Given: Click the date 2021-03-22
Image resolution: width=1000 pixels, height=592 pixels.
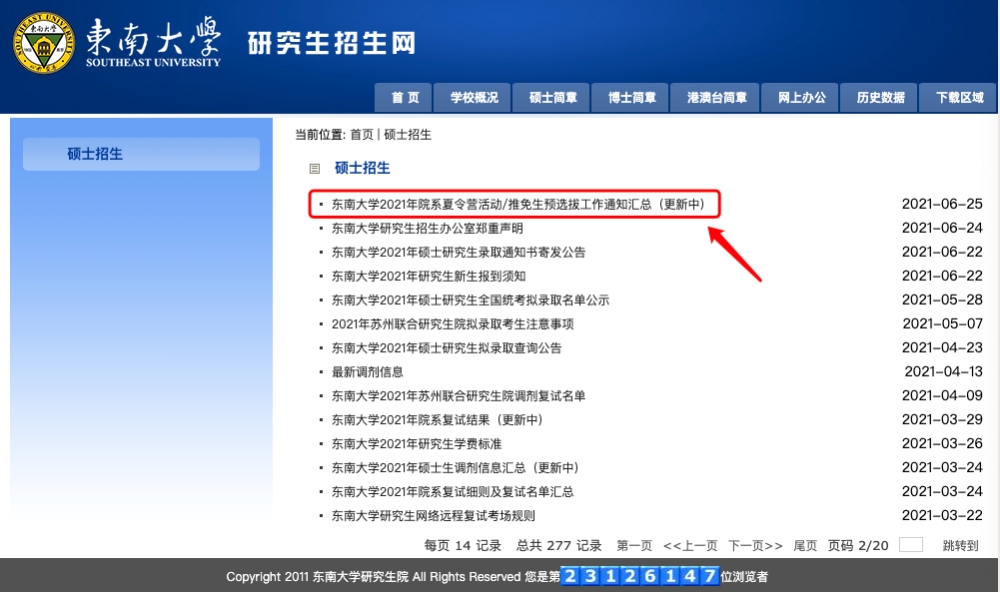Looking at the screenshot, I should (942, 515).
